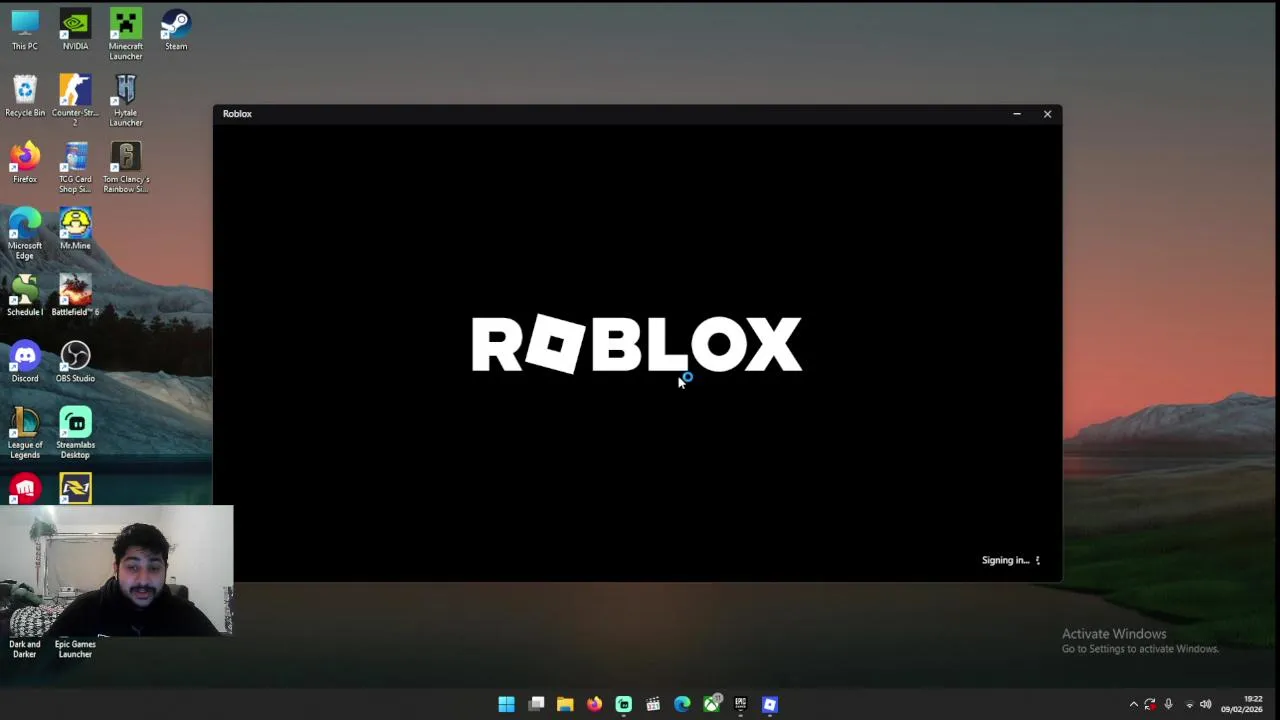Select the Minecraft Launcher desktop icon
Image resolution: width=1280 pixels, height=720 pixels.
pos(125,34)
